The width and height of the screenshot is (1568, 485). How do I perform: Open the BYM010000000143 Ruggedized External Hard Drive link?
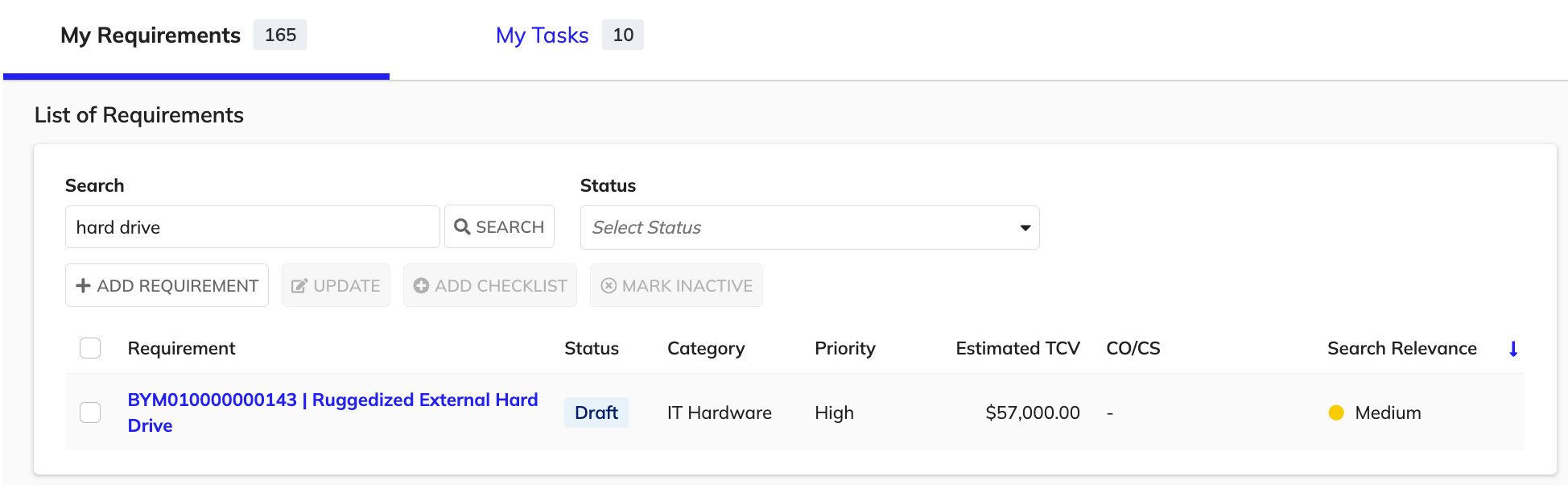(x=332, y=412)
